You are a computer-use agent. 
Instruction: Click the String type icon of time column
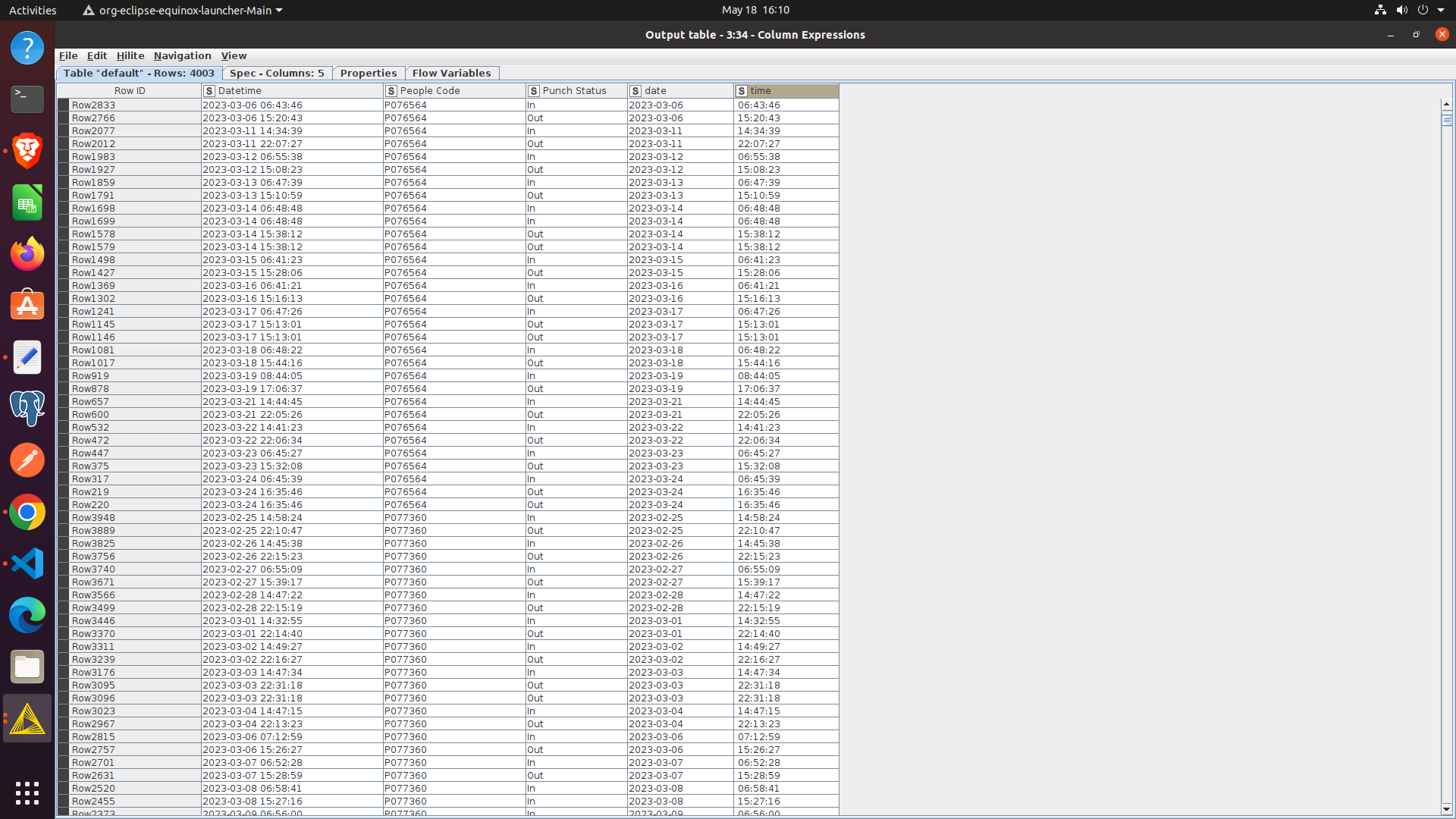click(x=742, y=91)
